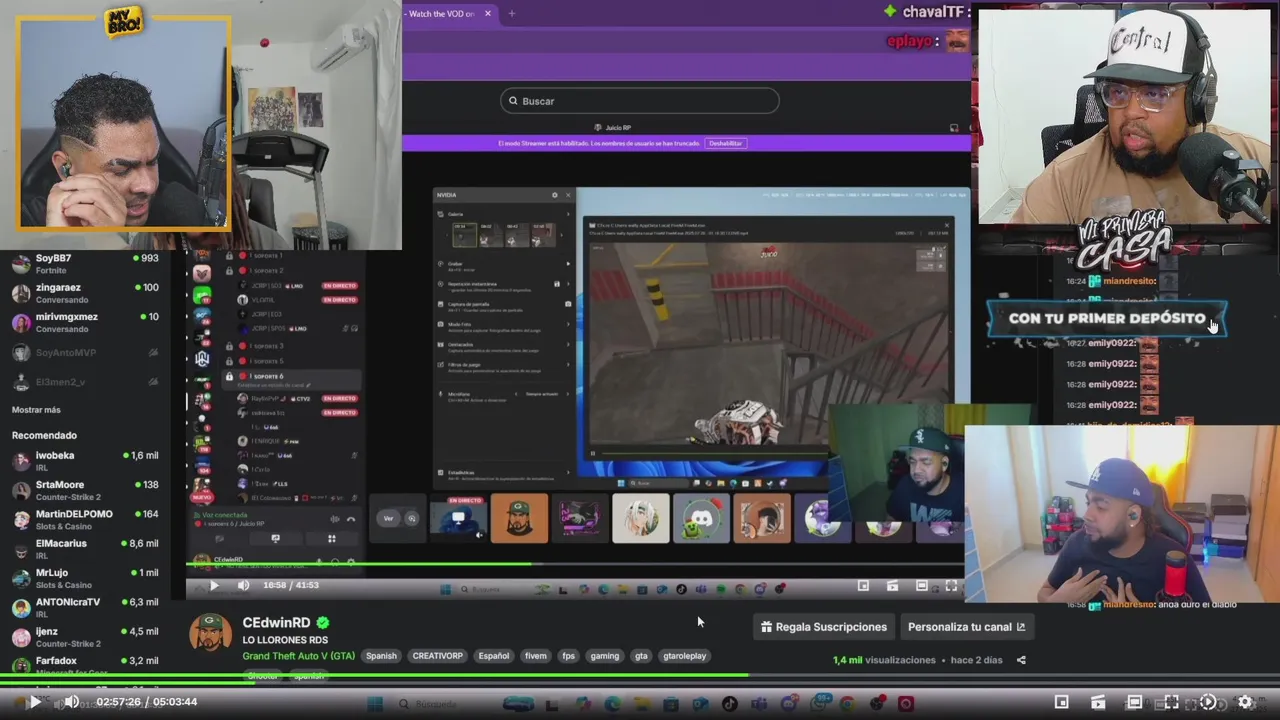Mute the main VOD player volume
Screen dimensions: 1280x720
(72, 702)
